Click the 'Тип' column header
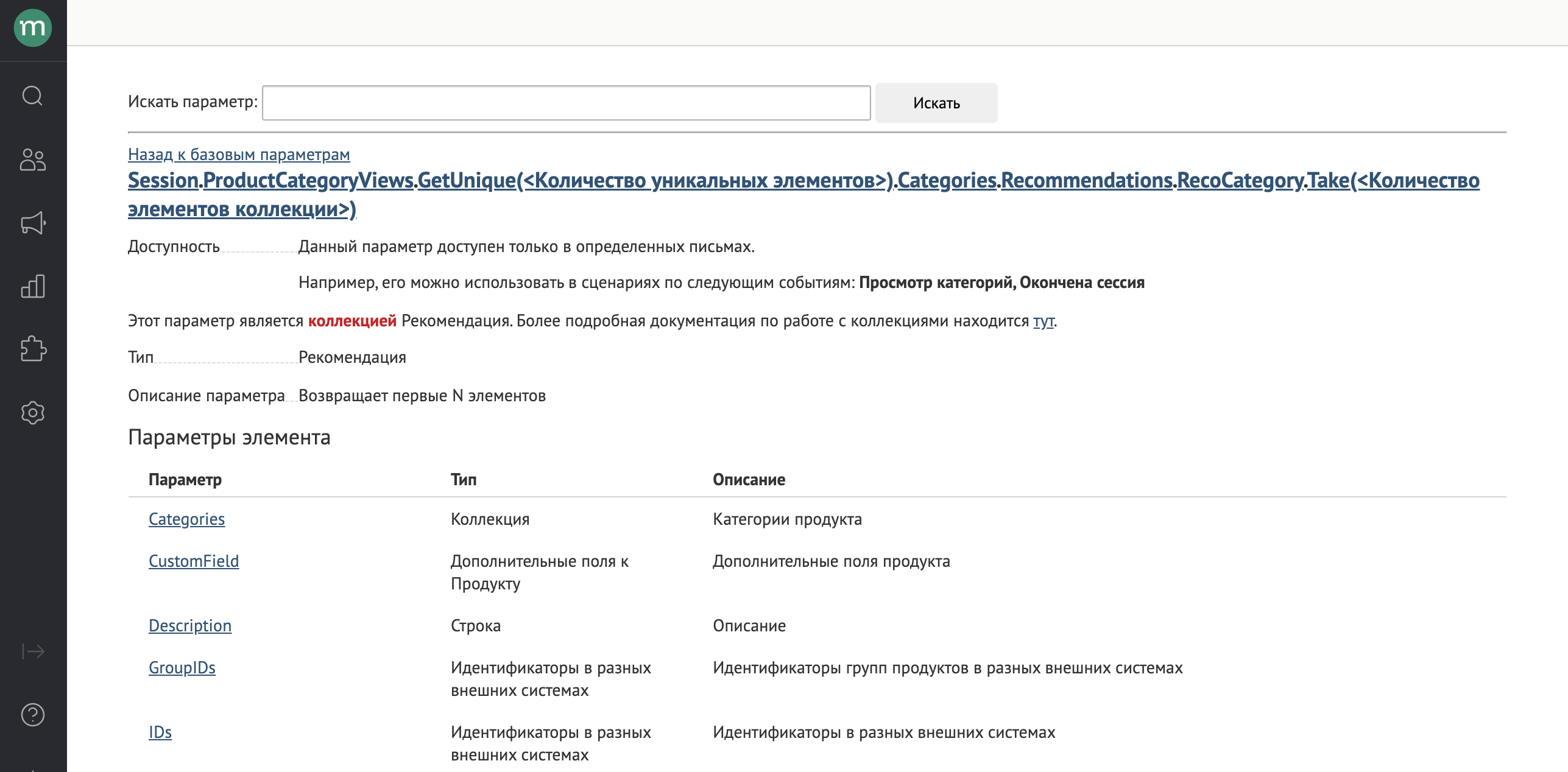 [464, 480]
